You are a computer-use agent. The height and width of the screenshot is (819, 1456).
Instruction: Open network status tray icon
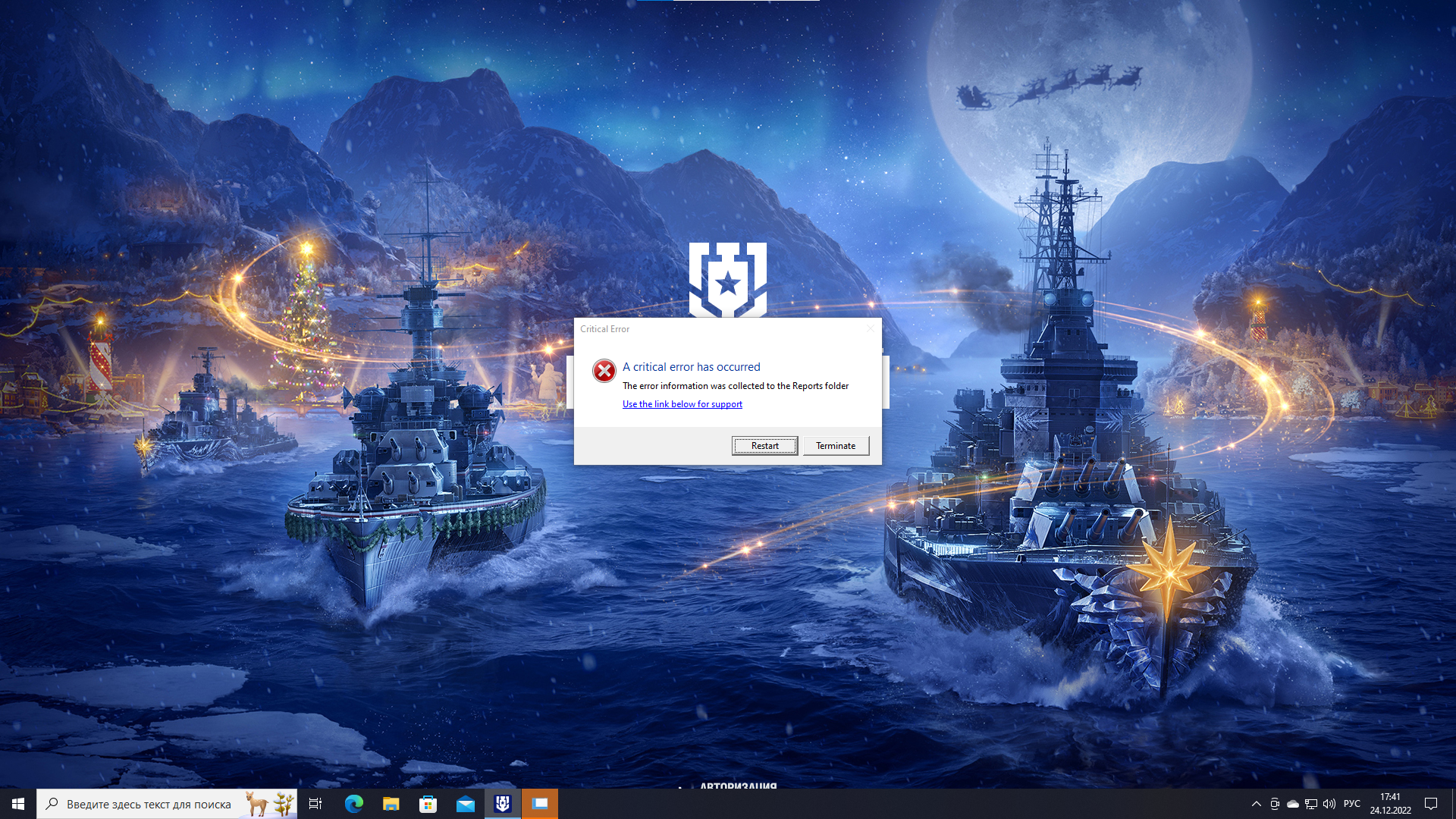pos(1311,804)
